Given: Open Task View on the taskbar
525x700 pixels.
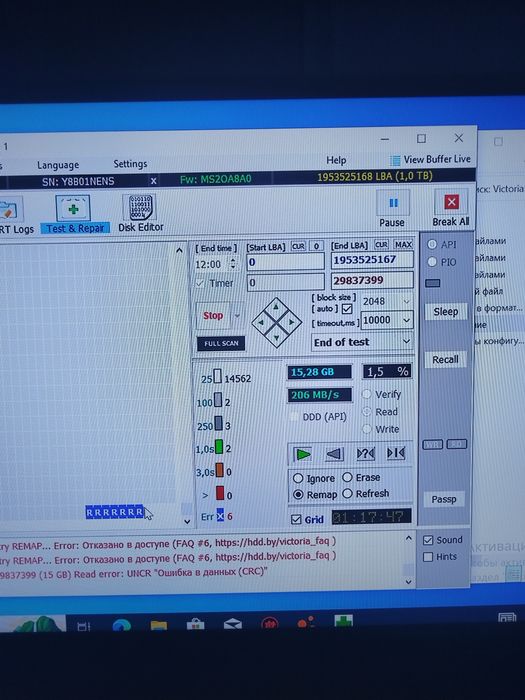Looking at the screenshot, I should pos(84,626).
